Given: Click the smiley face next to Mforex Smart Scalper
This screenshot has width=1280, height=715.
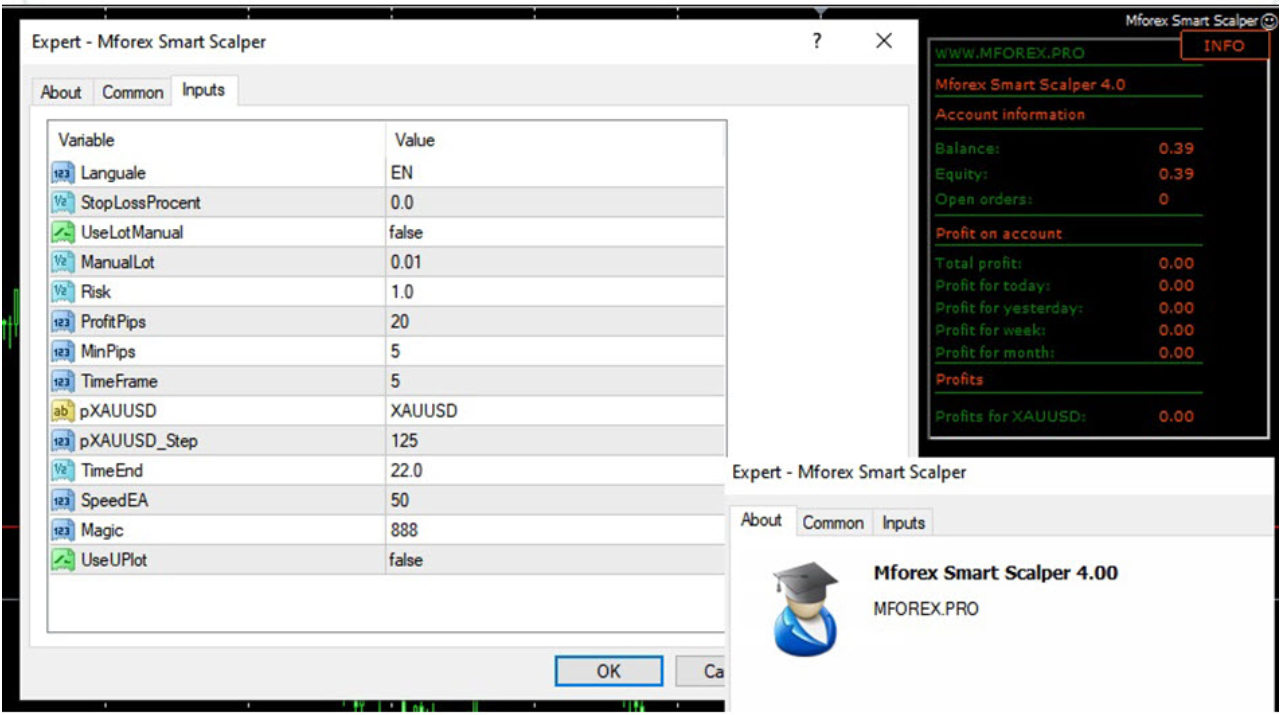Looking at the screenshot, I should pos(1270,21).
